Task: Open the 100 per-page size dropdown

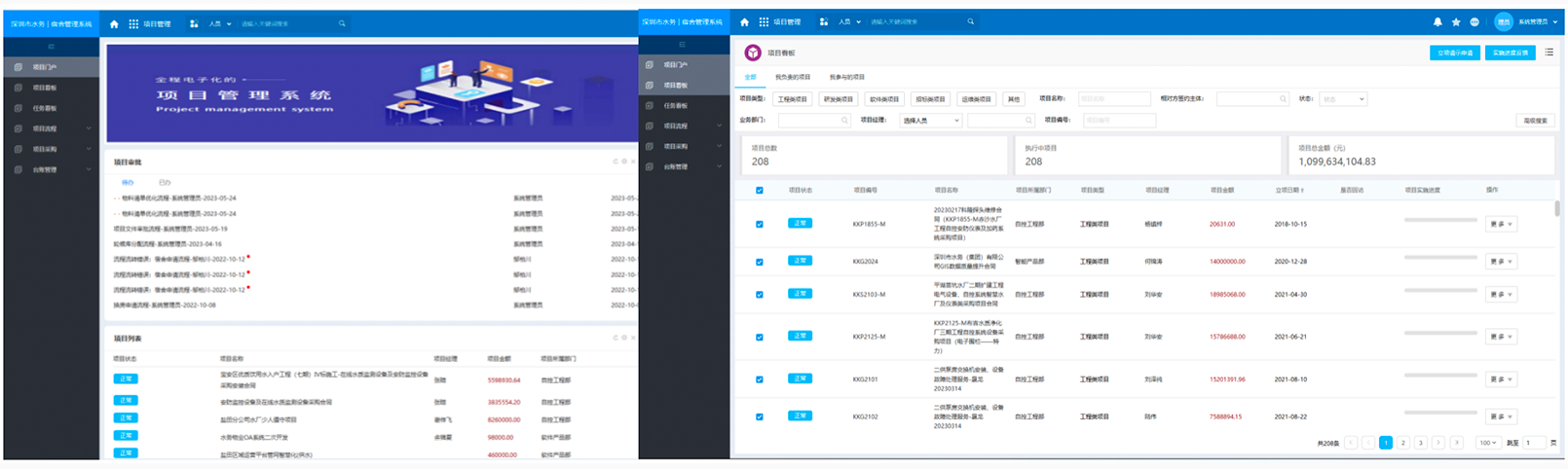Action: pyautogui.click(x=1488, y=443)
